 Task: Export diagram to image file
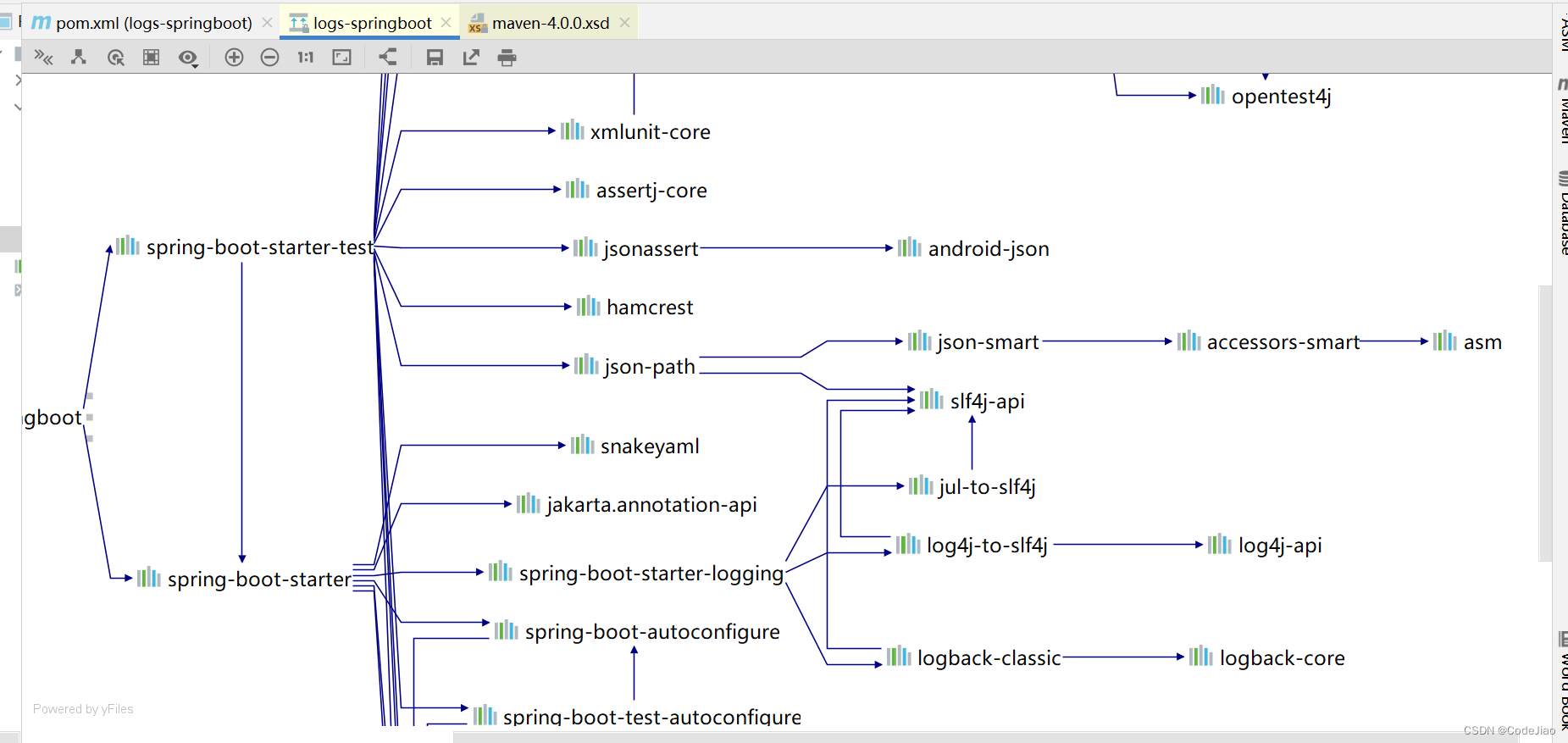click(x=471, y=57)
